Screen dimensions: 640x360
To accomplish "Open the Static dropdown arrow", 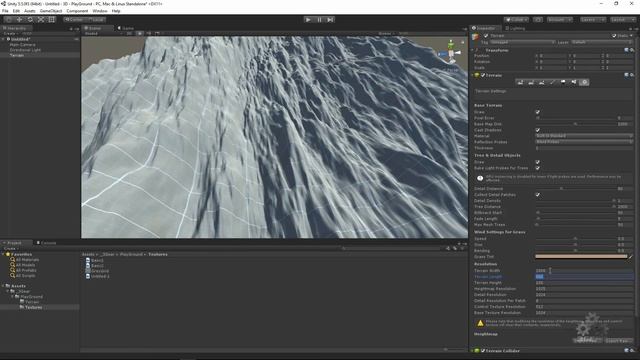I will pyautogui.click(x=631, y=36).
